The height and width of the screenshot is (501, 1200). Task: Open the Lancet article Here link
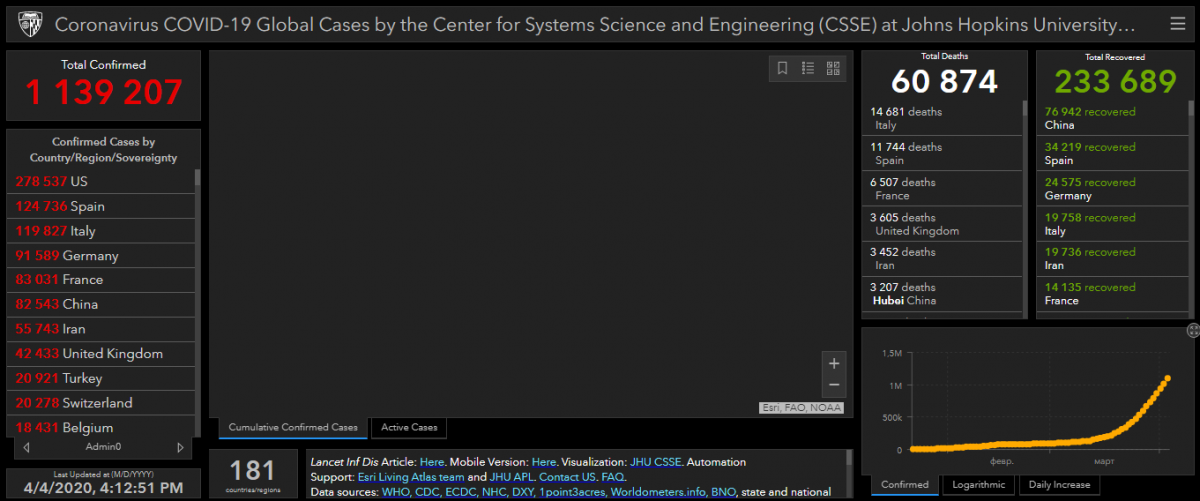point(432,462)
